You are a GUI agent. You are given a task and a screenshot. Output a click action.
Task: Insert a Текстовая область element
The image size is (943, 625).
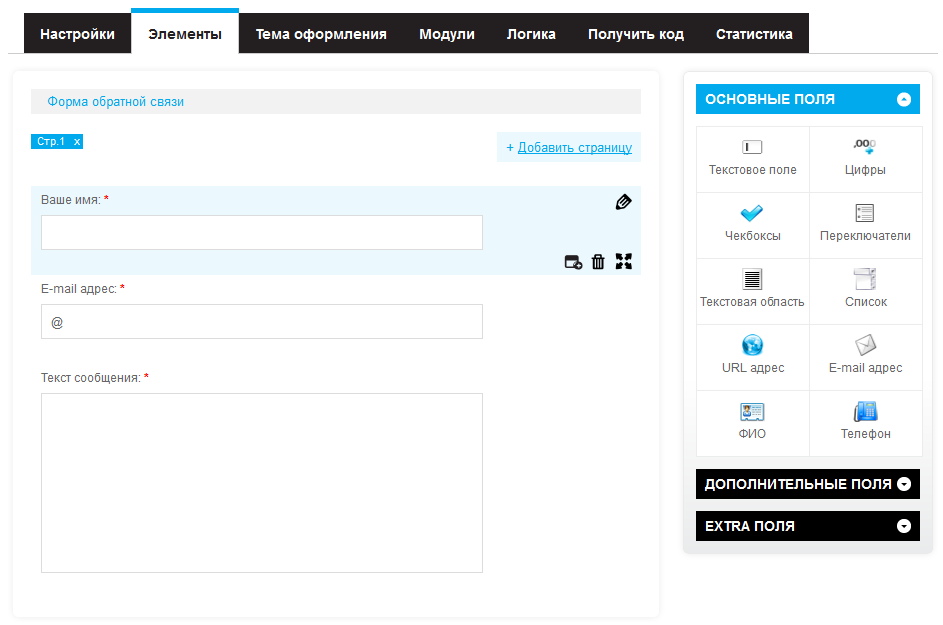[x=752, y=291]
